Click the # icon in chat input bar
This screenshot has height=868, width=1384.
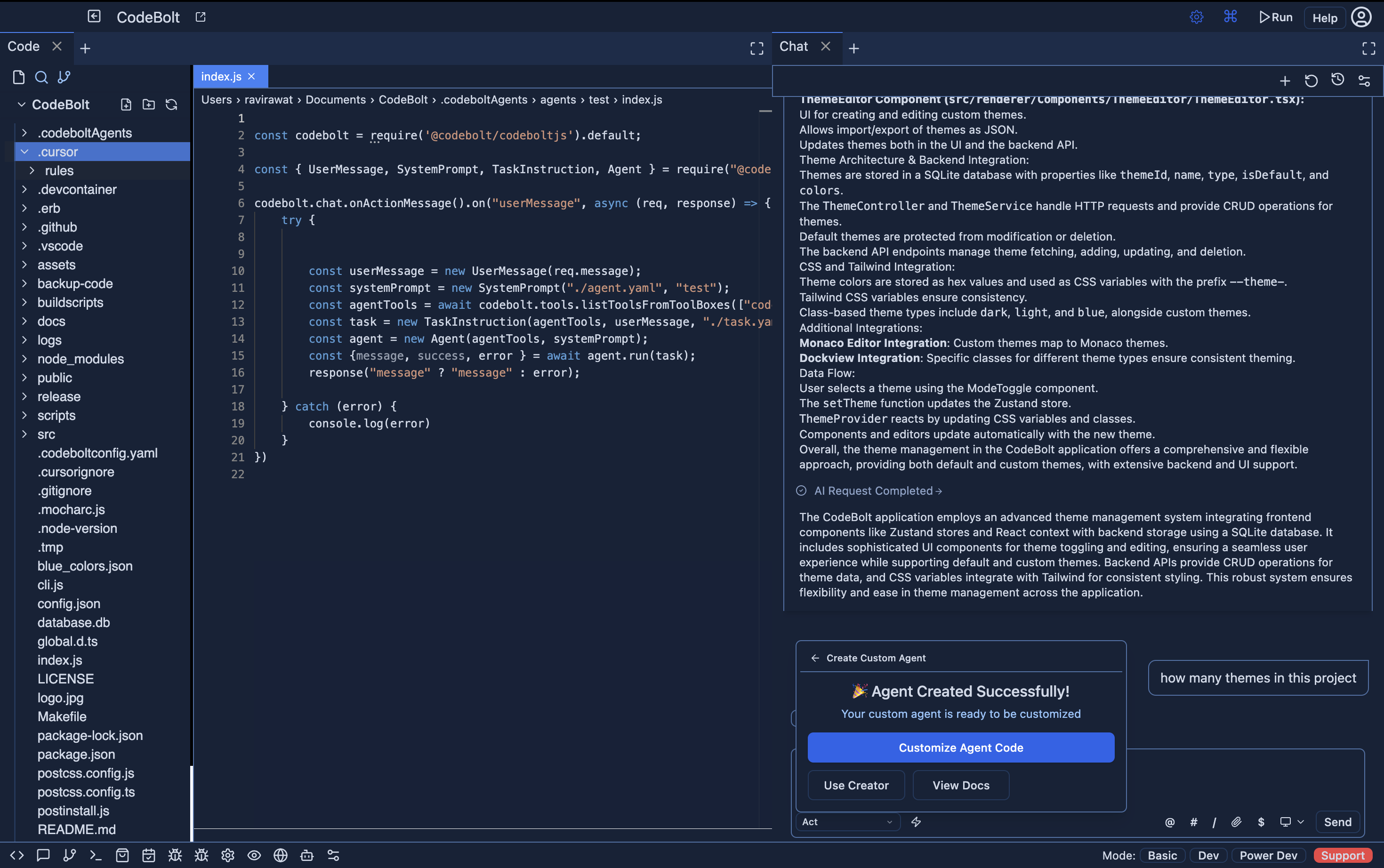(1193, 822)
